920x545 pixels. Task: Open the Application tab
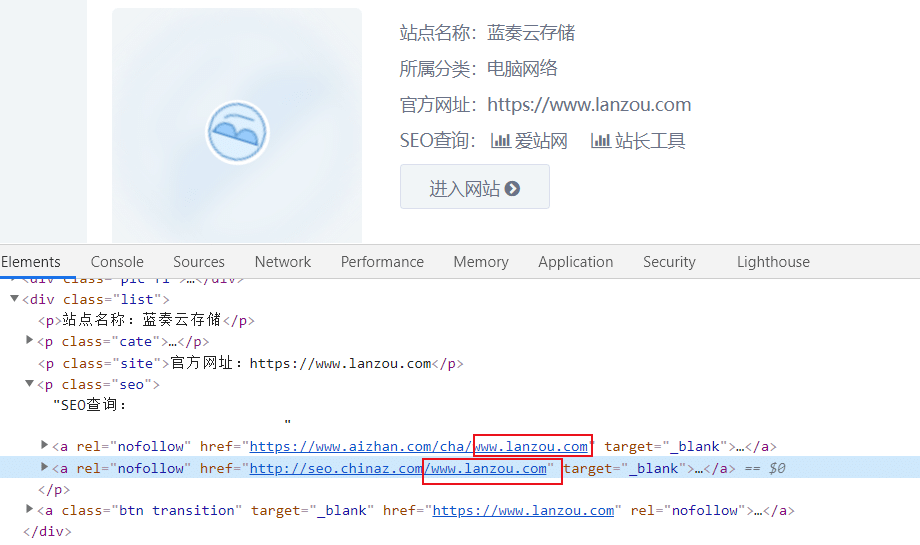[575, 262]
